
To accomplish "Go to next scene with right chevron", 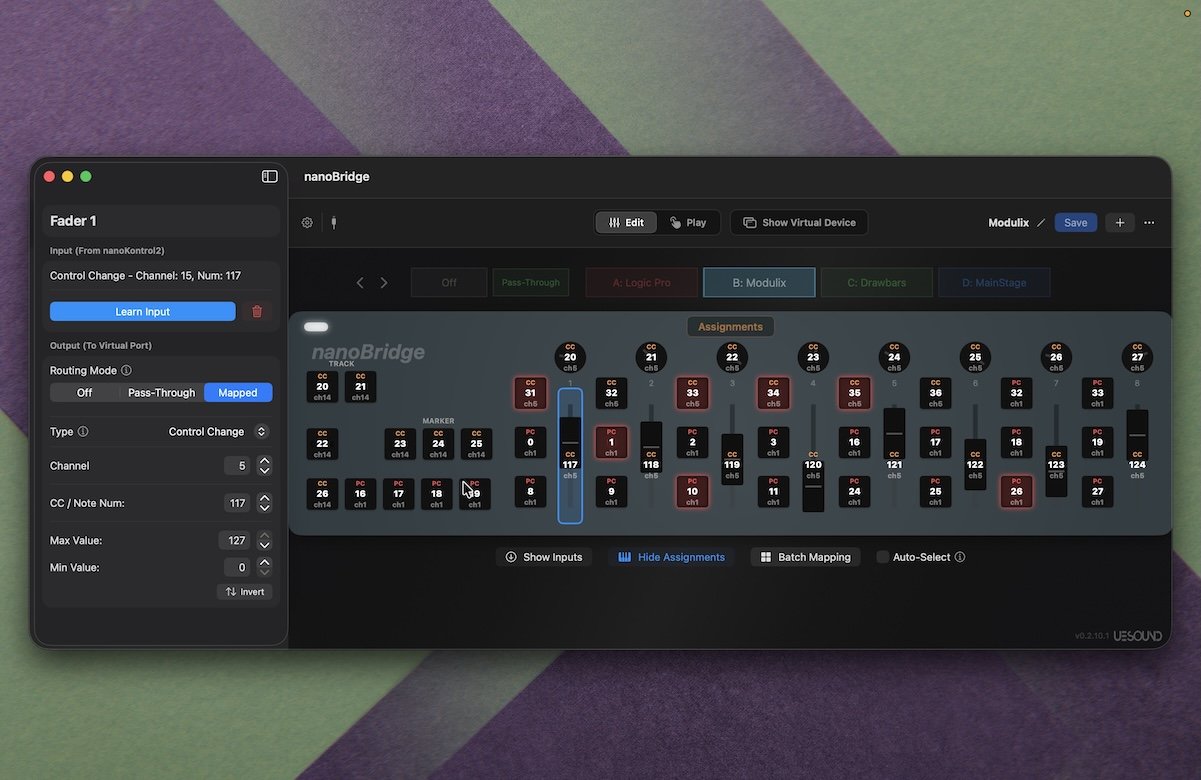I will coord(384,283).
